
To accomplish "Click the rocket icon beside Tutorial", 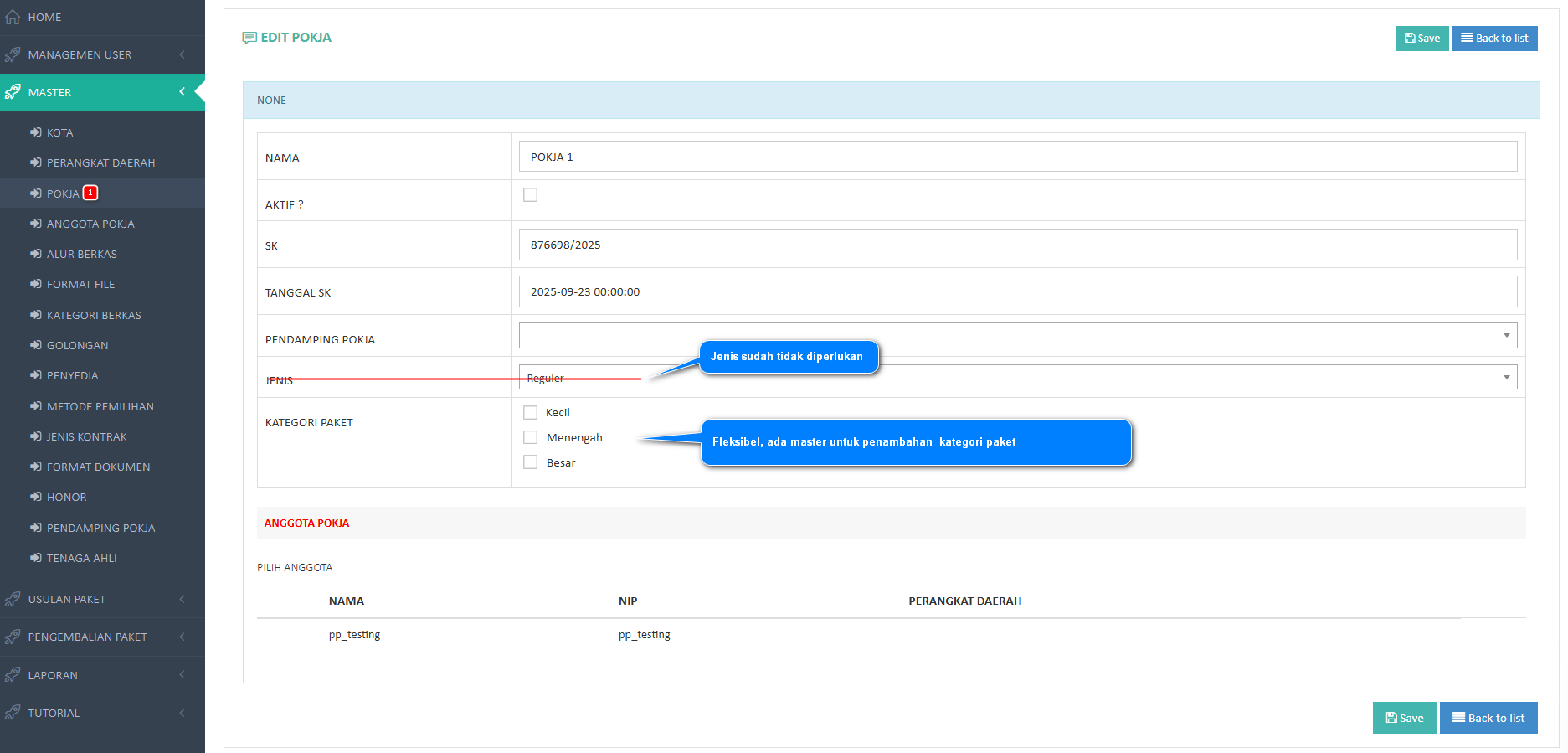I will 13,713.
